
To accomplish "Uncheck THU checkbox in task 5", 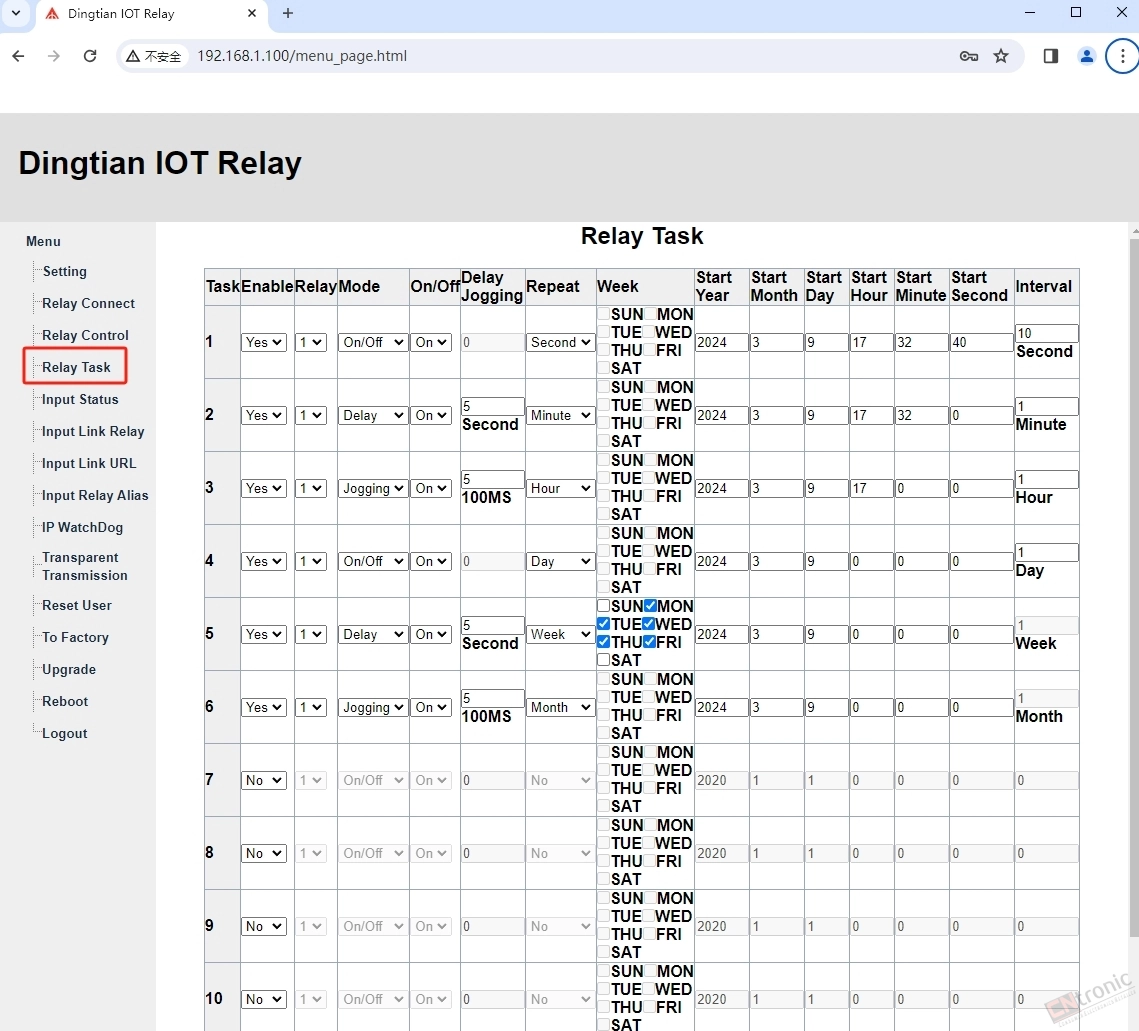I will (604, 642).
